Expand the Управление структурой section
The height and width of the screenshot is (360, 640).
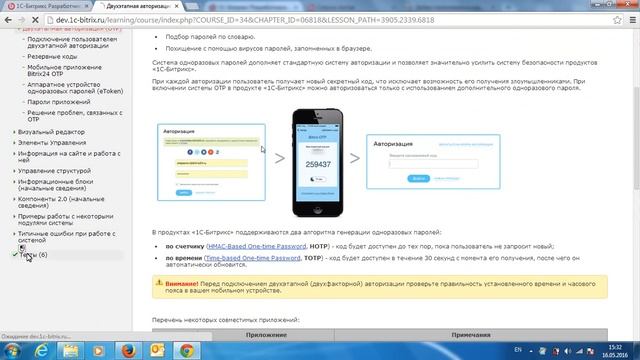click(x=54, y=171)
